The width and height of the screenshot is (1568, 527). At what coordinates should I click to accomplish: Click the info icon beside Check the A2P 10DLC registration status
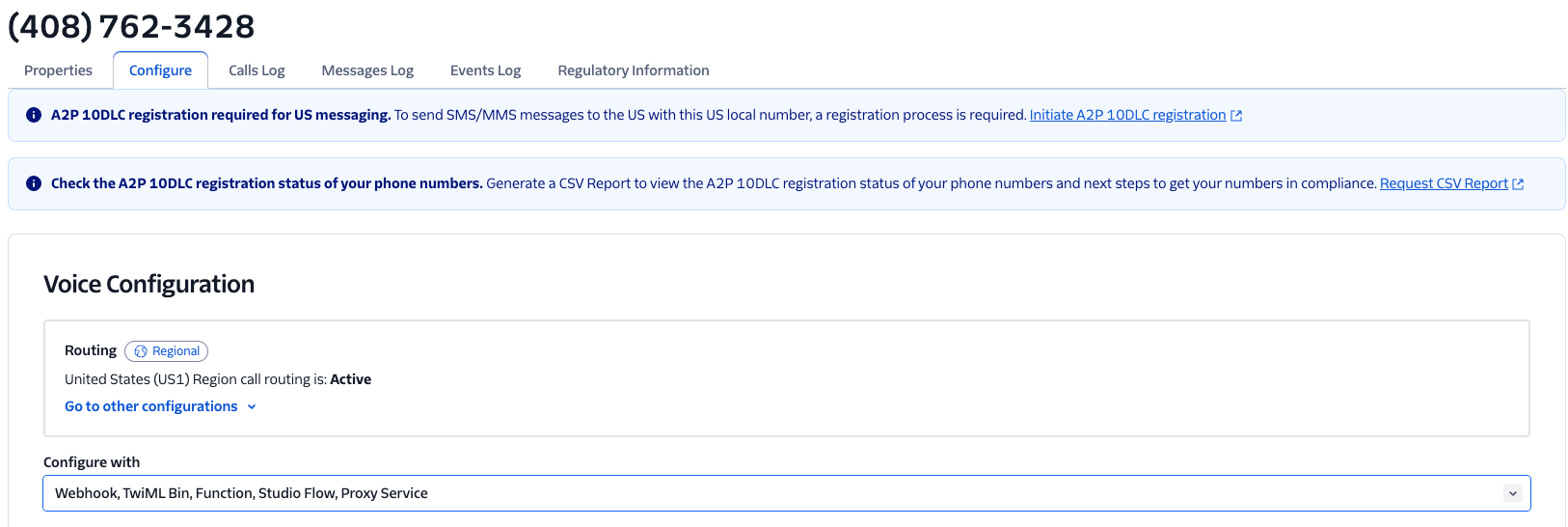(34, 183)
